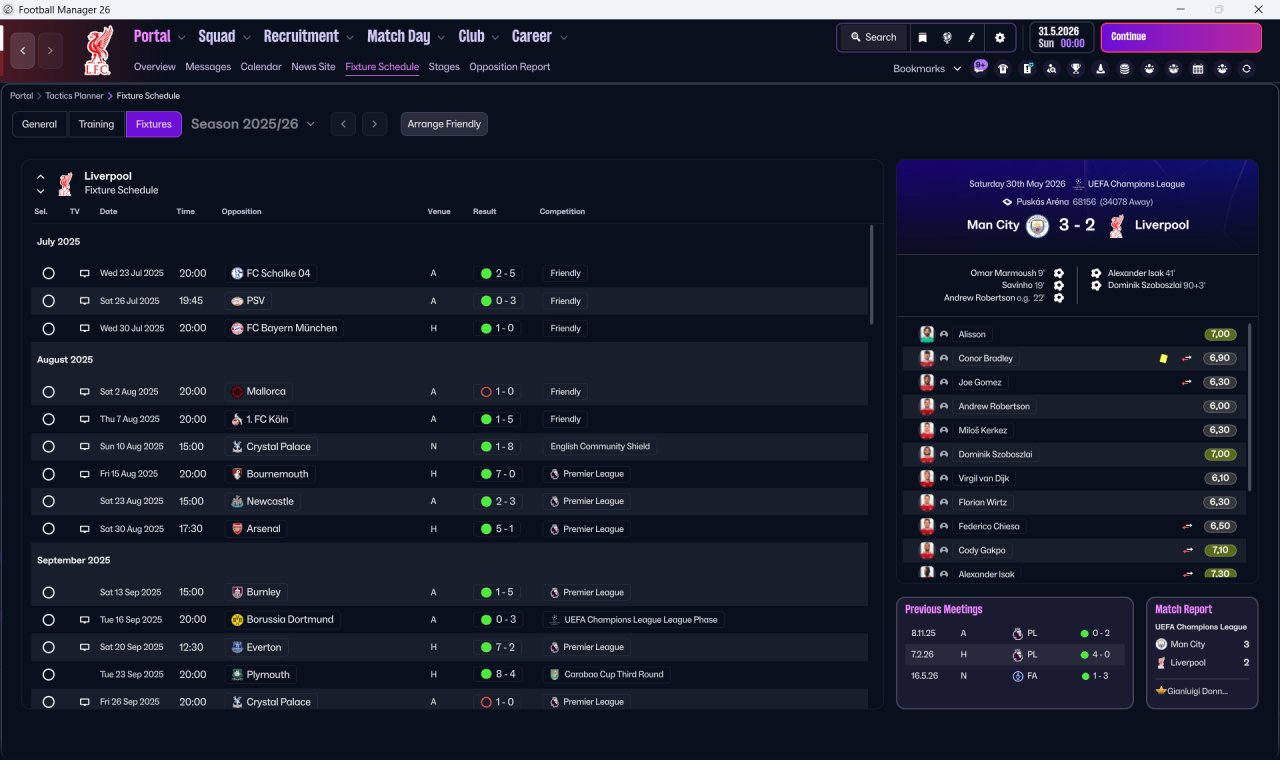Select the Everton fixture radio button

(x=48, y=647)
